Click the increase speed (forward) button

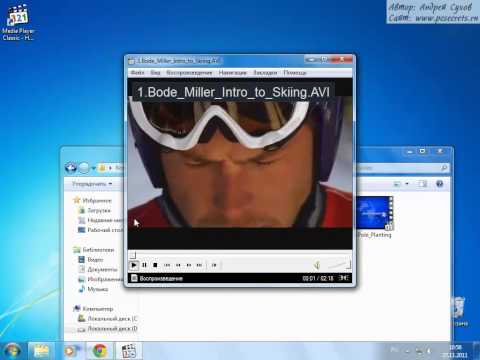(x=189, y=265)
